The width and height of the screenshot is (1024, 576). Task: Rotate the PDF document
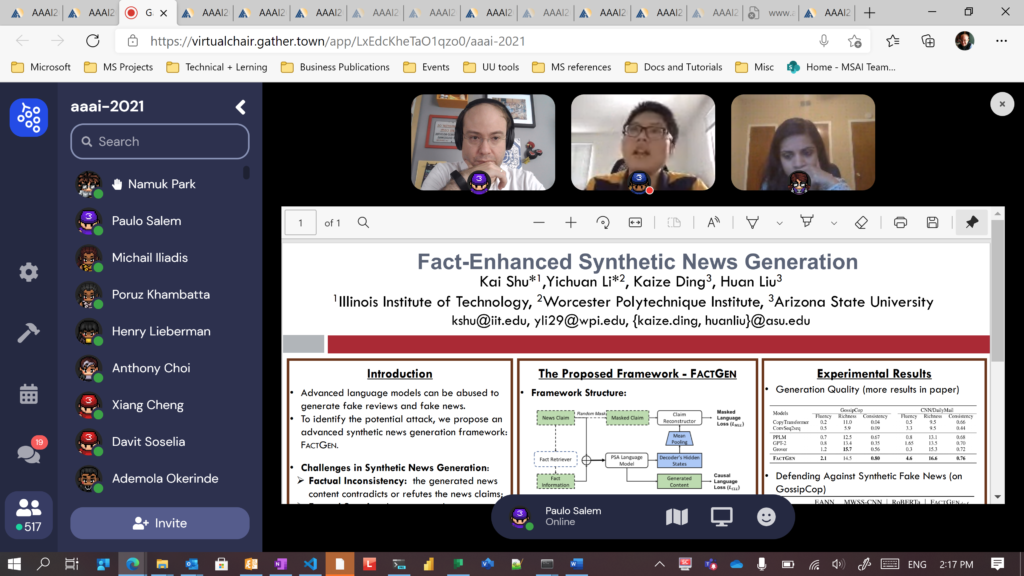click(x=603, y=223)
